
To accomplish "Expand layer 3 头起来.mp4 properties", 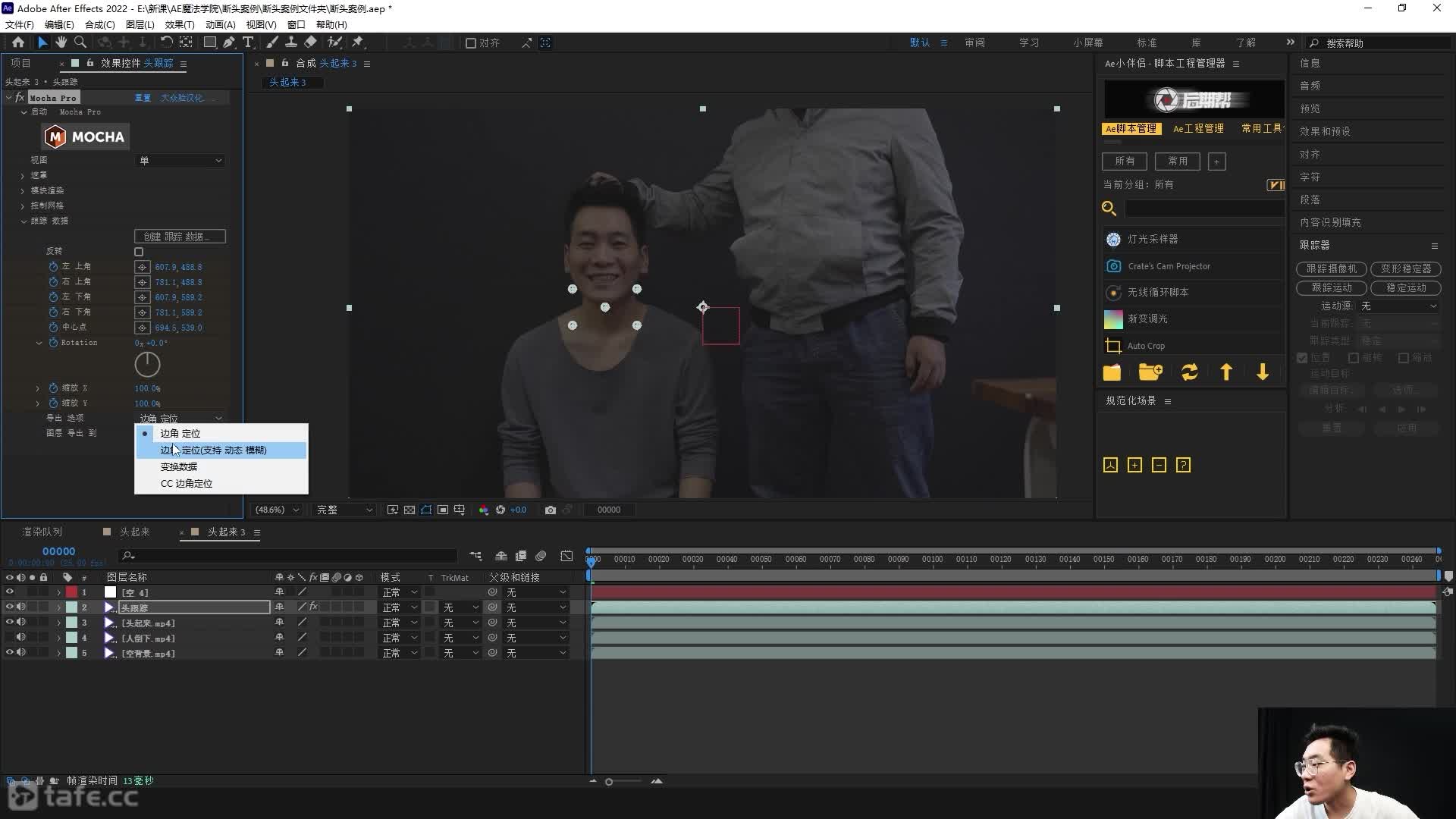I will click(x=58, y=623).
